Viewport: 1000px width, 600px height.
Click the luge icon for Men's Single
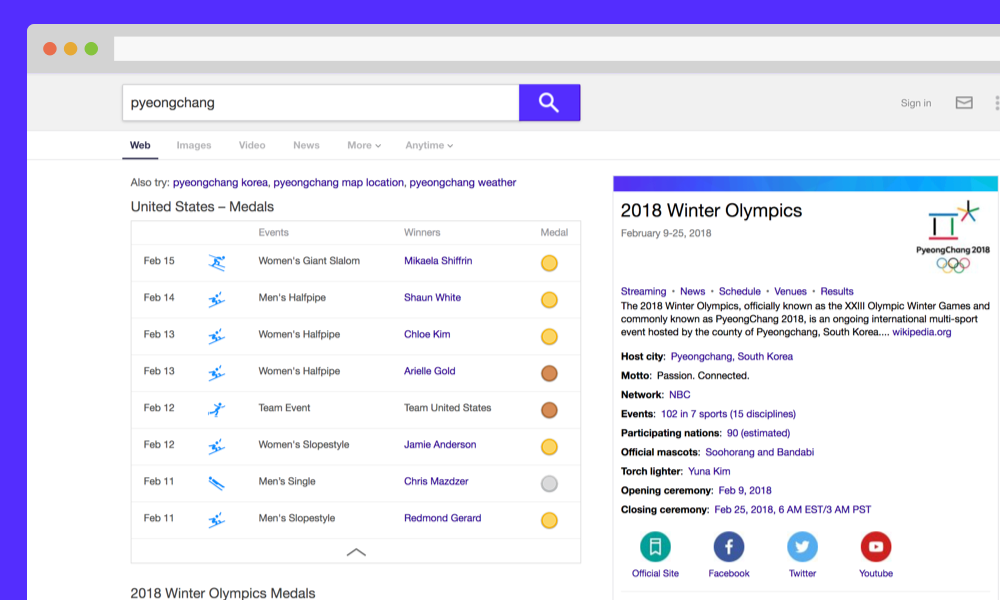coord(217,483)
